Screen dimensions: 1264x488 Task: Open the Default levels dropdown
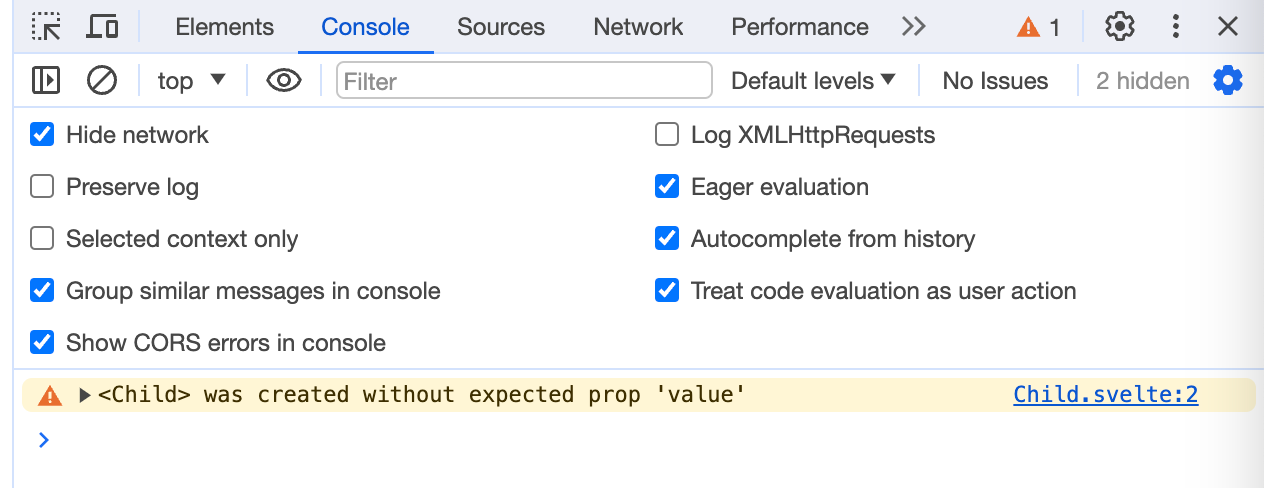[813, 80]
